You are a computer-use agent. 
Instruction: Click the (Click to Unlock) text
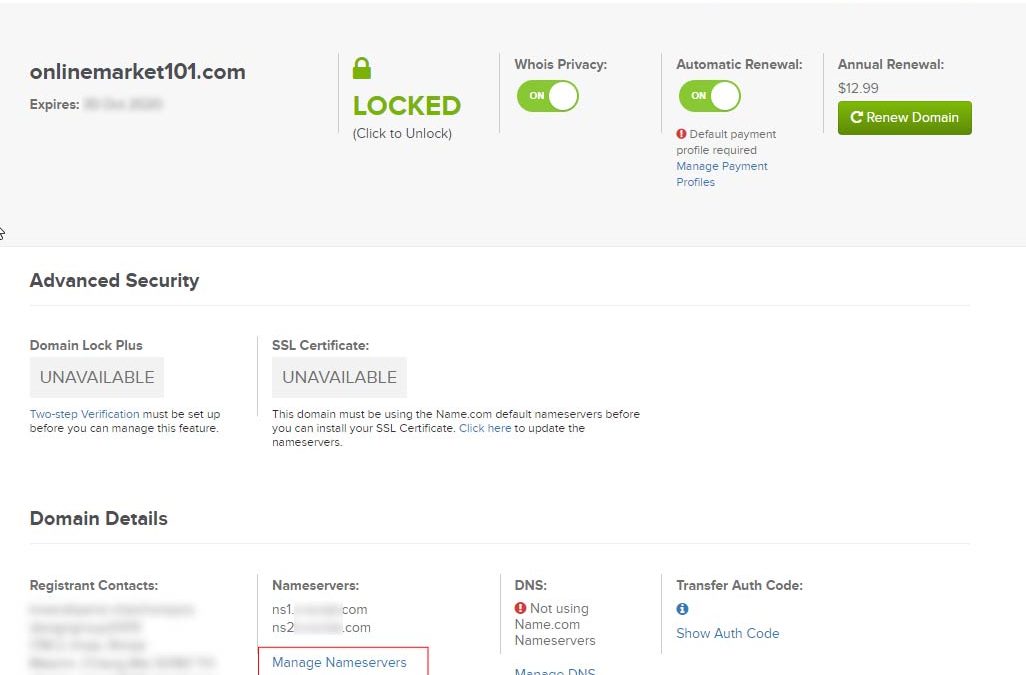(x=402, y=133)
